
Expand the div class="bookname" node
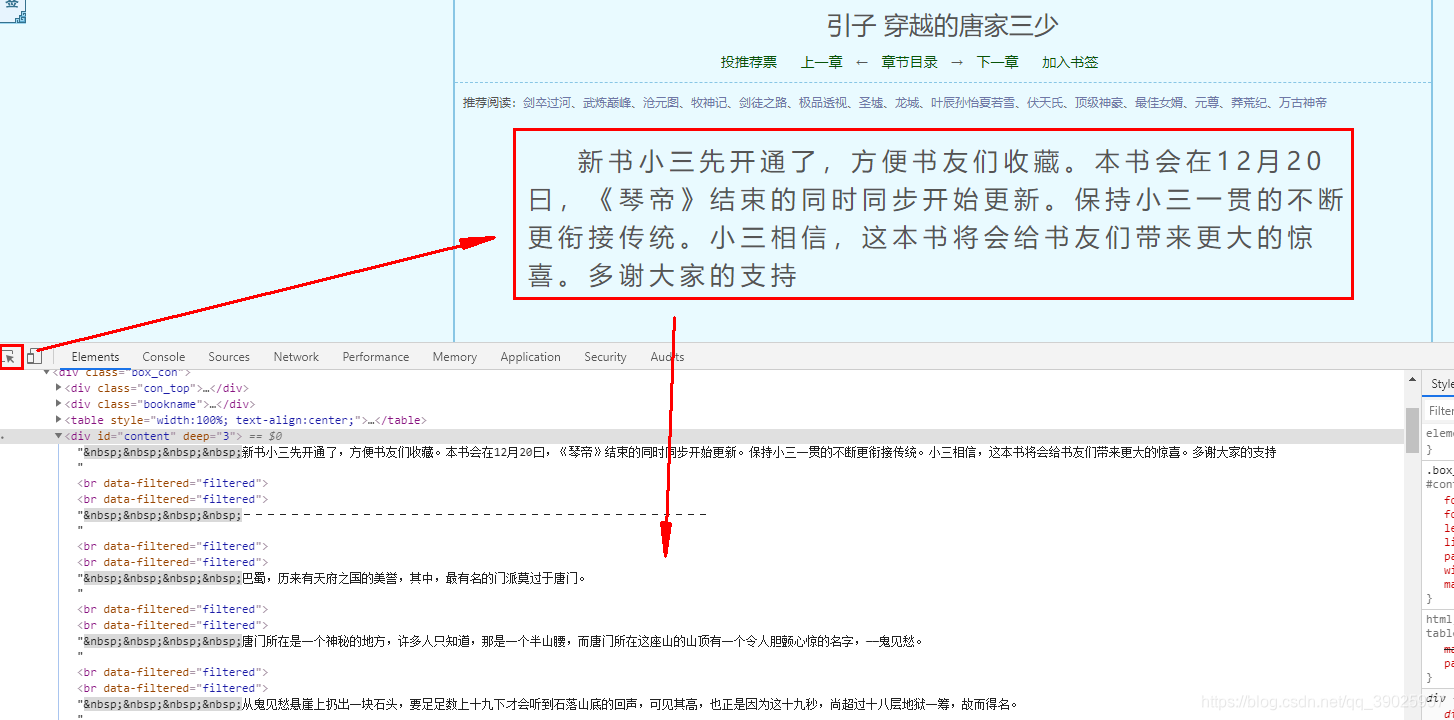pyautogui.click(x=58, y=404)
